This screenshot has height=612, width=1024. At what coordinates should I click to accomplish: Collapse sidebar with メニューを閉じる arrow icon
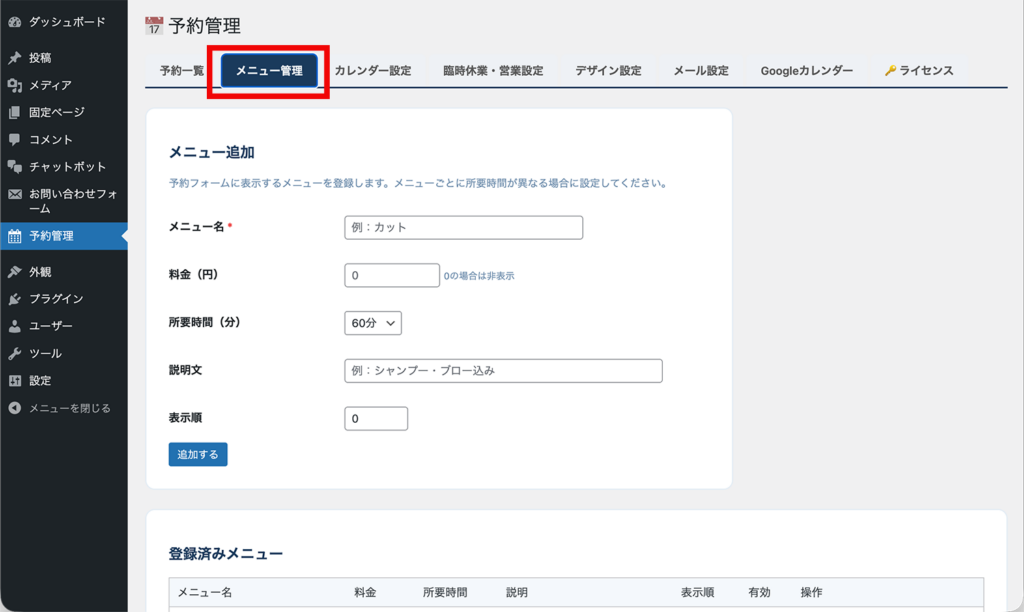(x=14, y=408)
